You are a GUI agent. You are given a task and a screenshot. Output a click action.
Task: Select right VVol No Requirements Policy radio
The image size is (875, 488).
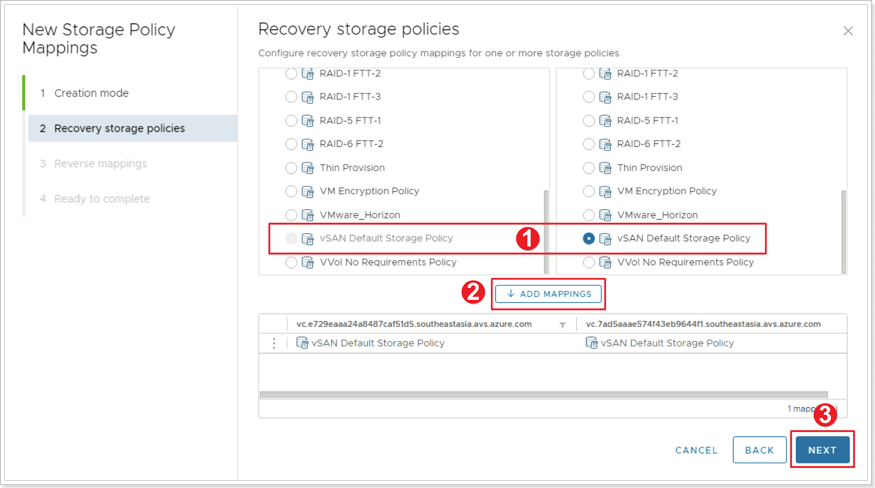(589, 262)
